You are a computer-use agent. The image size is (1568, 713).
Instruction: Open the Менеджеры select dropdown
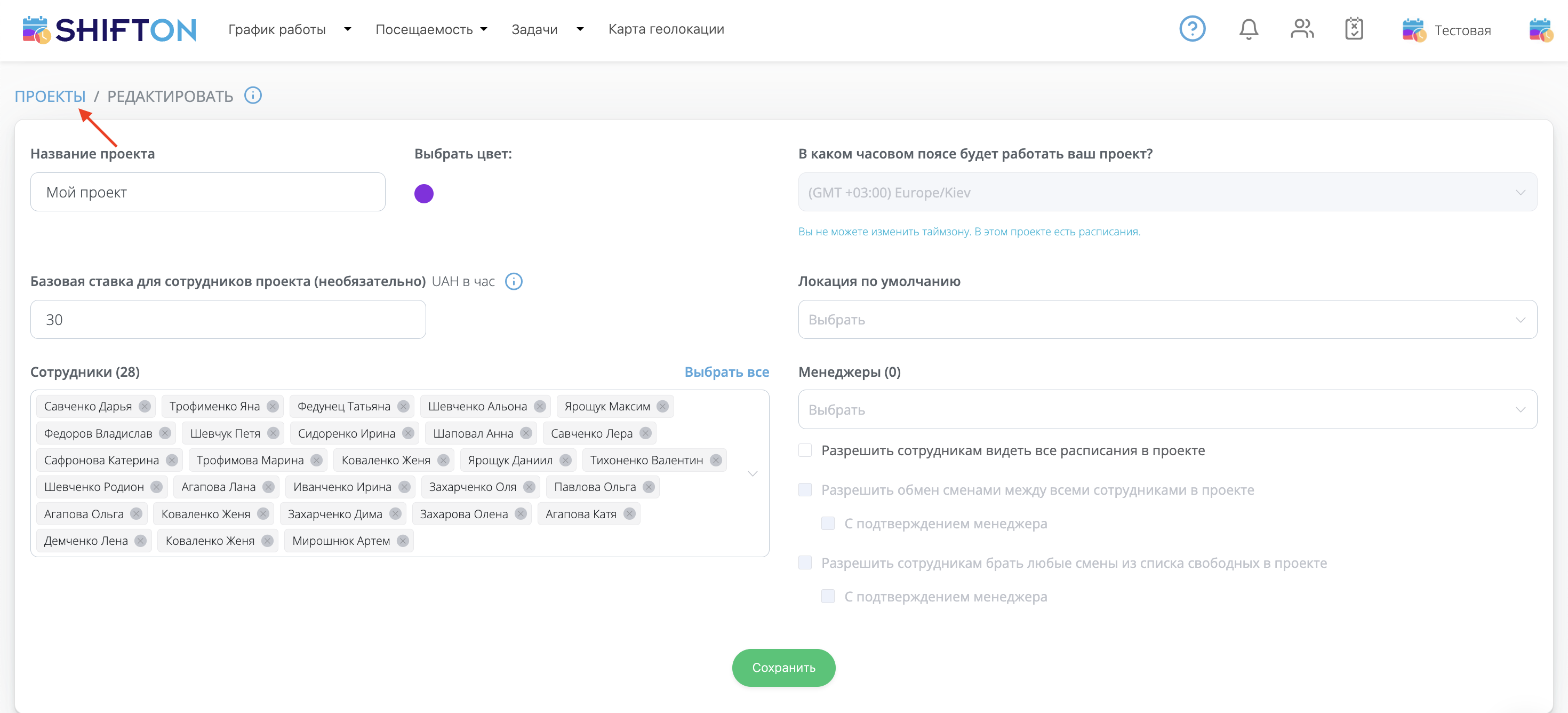[1167, 409]
